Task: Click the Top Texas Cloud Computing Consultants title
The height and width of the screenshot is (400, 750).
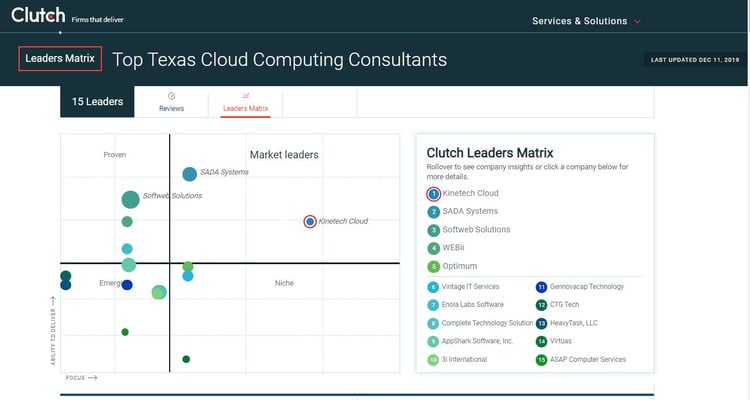Action: point(279,60)
